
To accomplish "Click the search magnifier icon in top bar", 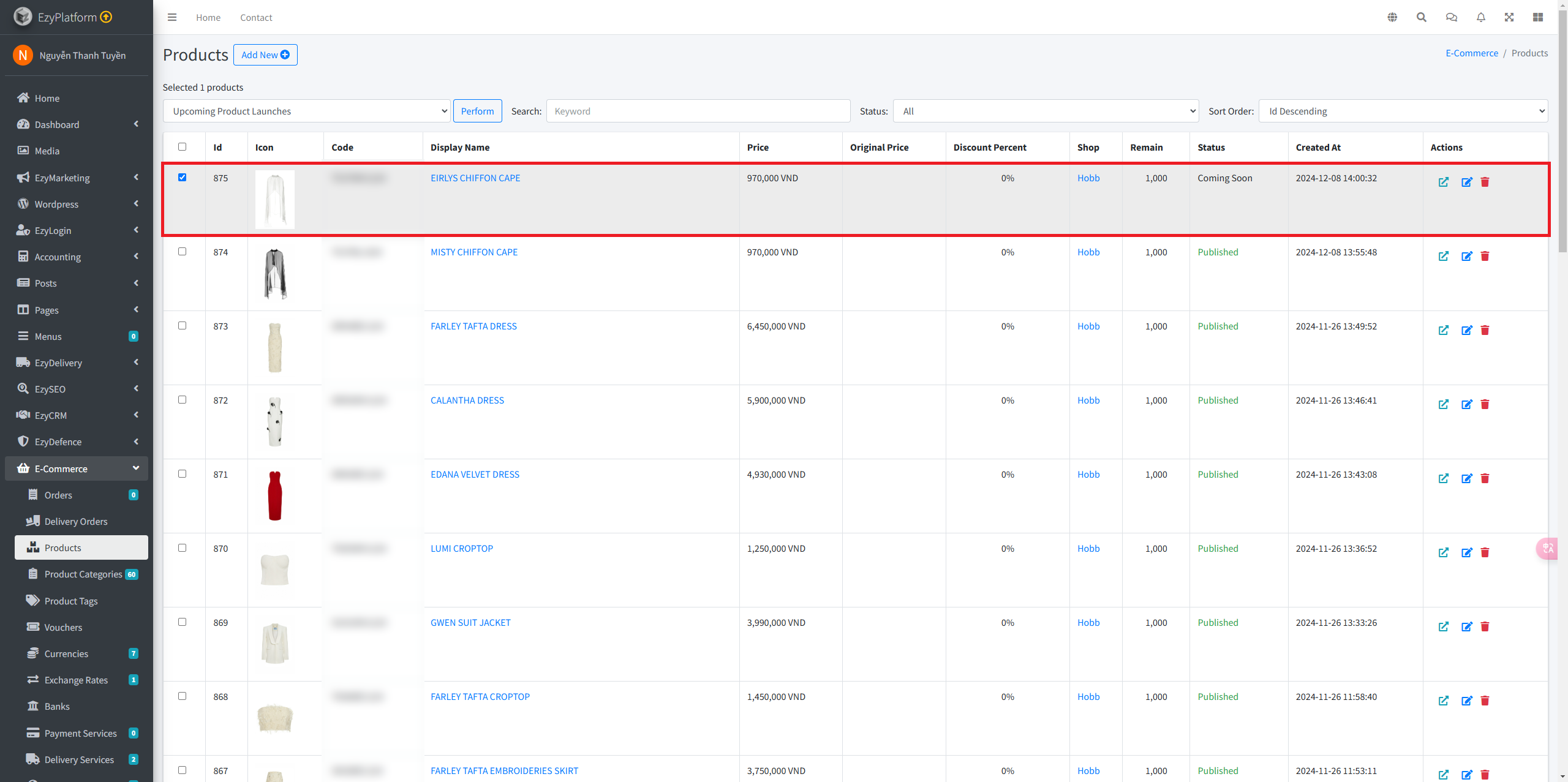I will click(1422, 17).
